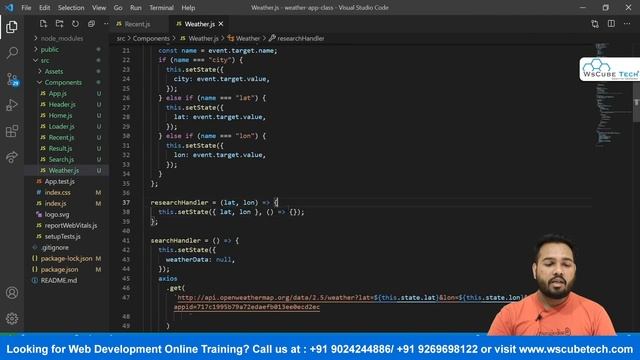Image resolution: width=640 pixels, height=360 pixels.
Task: Open the File menu
Action: tap(26, 8)
